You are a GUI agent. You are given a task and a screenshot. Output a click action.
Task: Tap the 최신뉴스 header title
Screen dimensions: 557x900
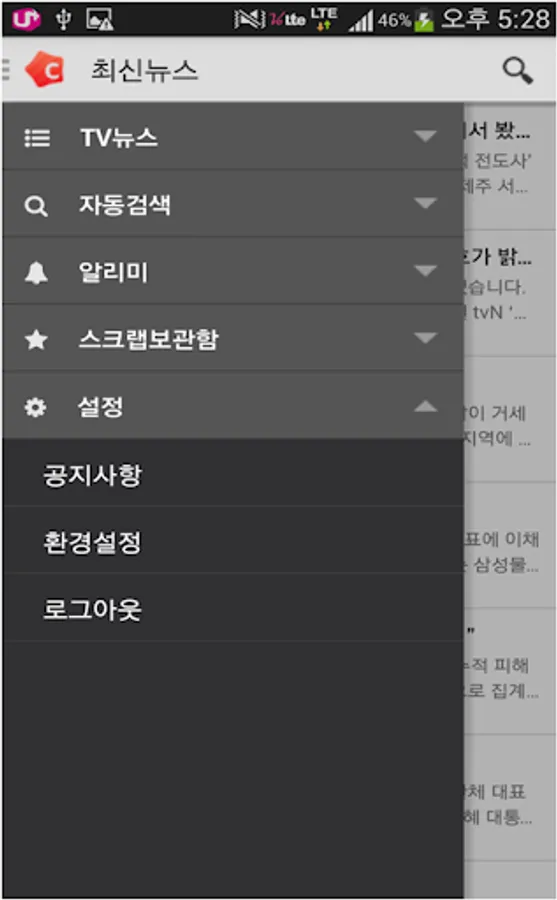click(x=144, y=71)
